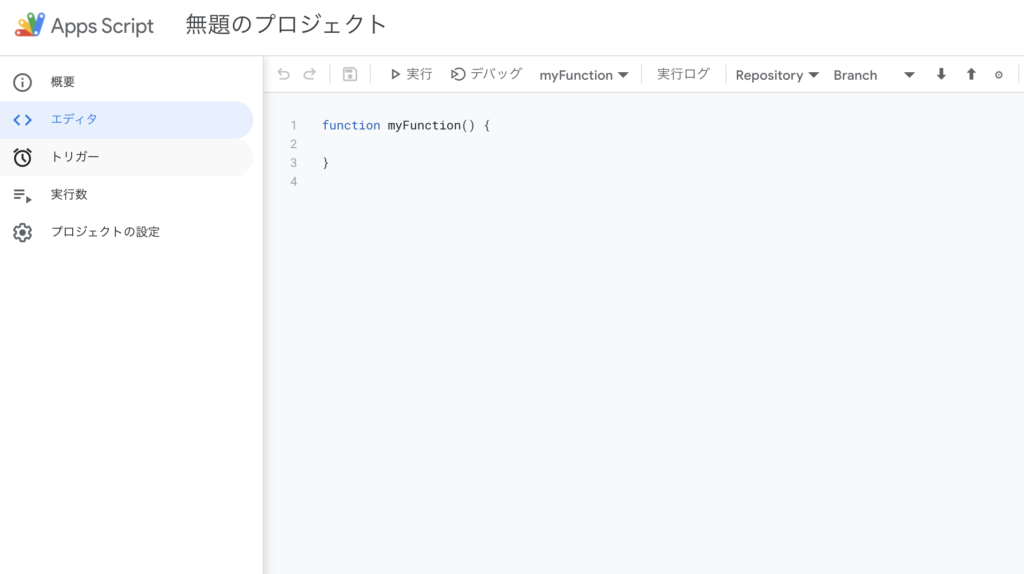Open GitHub assistant settings gear icon
Viewport: 1024px width, 574px height.
click(x=999, y=75)
